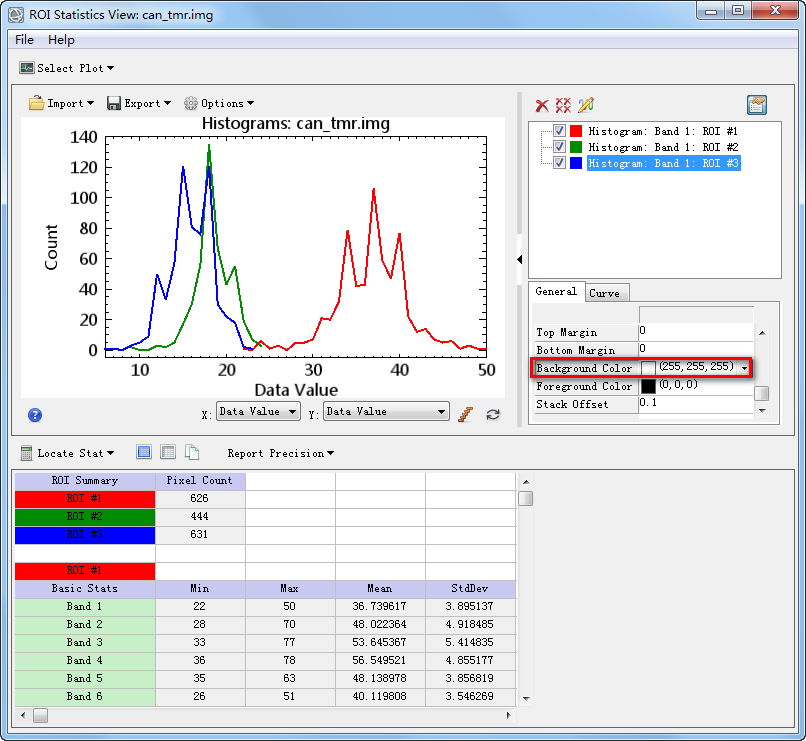Image resolution: width=806 pixels, height=741 pixels.
Task: Click the red X remove curve icon
Action: [542, 105]
